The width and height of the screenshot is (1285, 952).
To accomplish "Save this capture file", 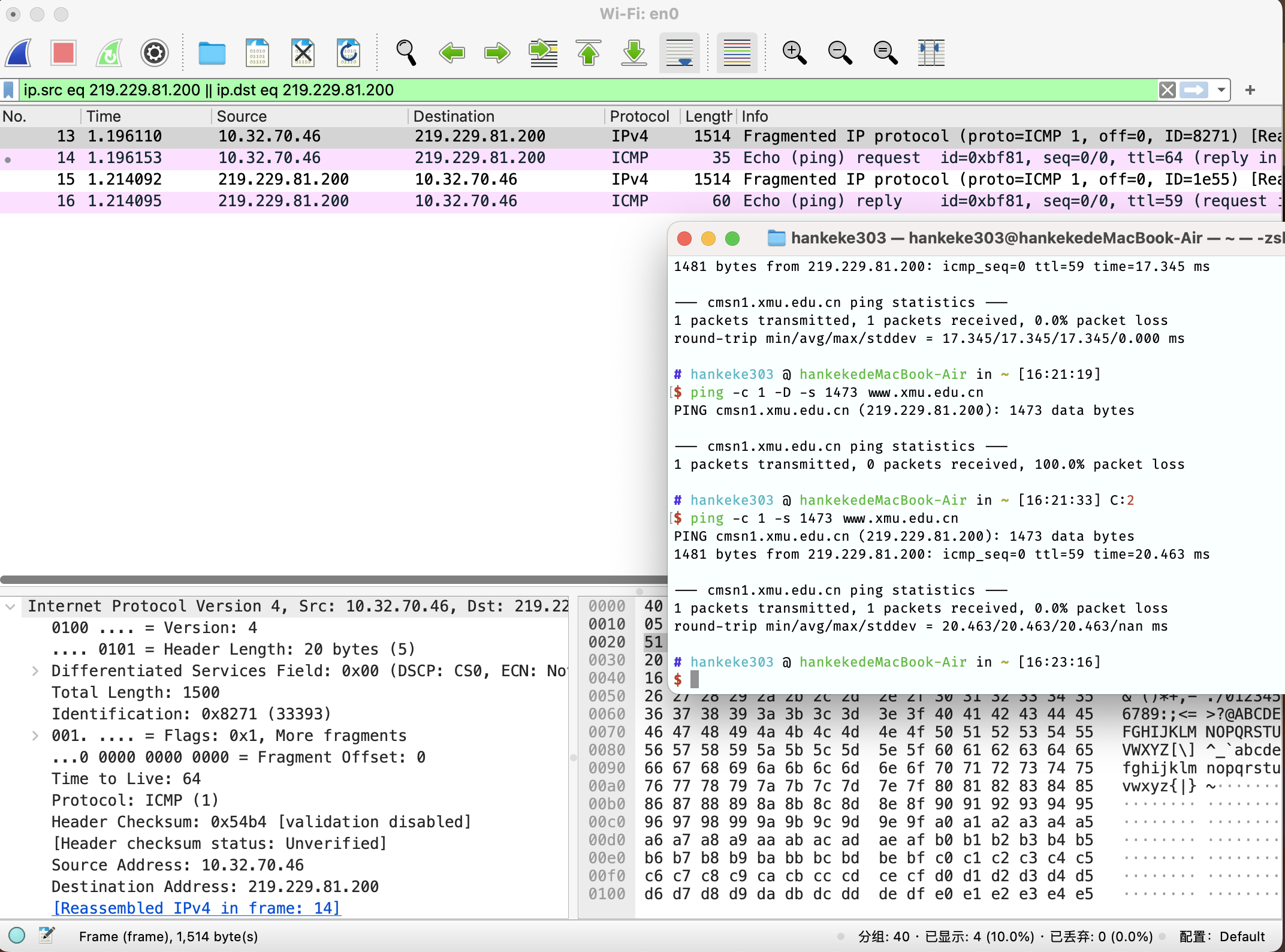I will tap(257, 53).
